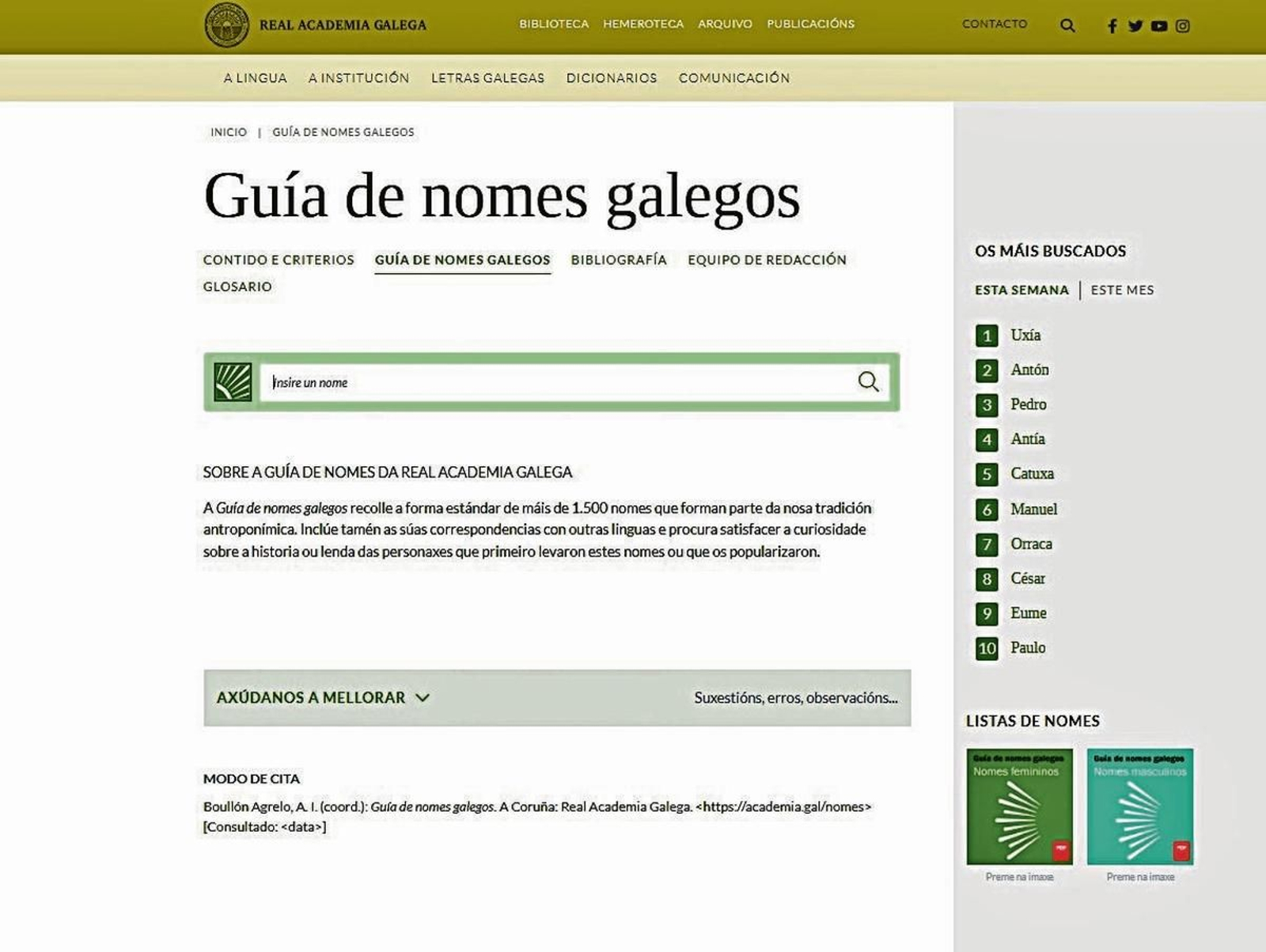Go to the Contacto page
1266x952 pixels.
pyautogui.click(x=995, y=24)
